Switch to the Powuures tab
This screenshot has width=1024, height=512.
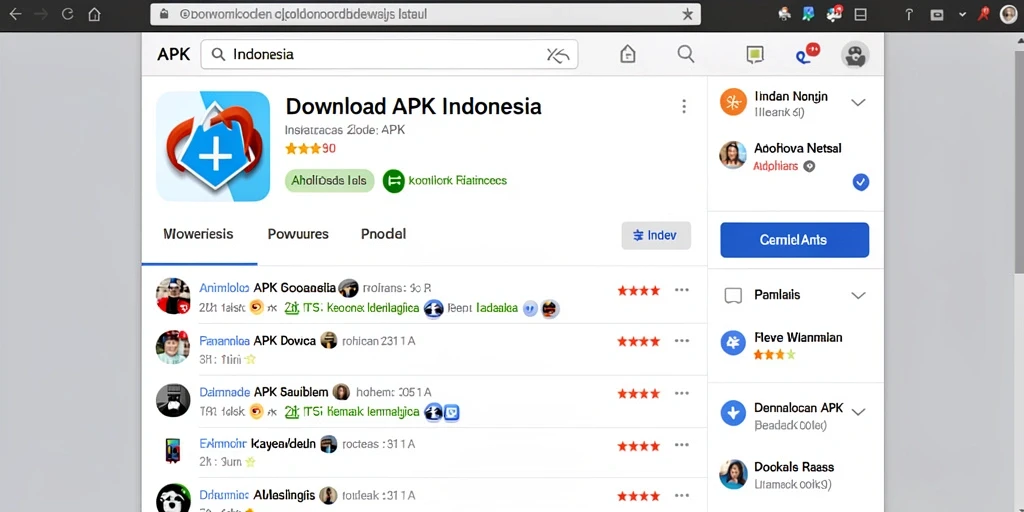(298, 234)
